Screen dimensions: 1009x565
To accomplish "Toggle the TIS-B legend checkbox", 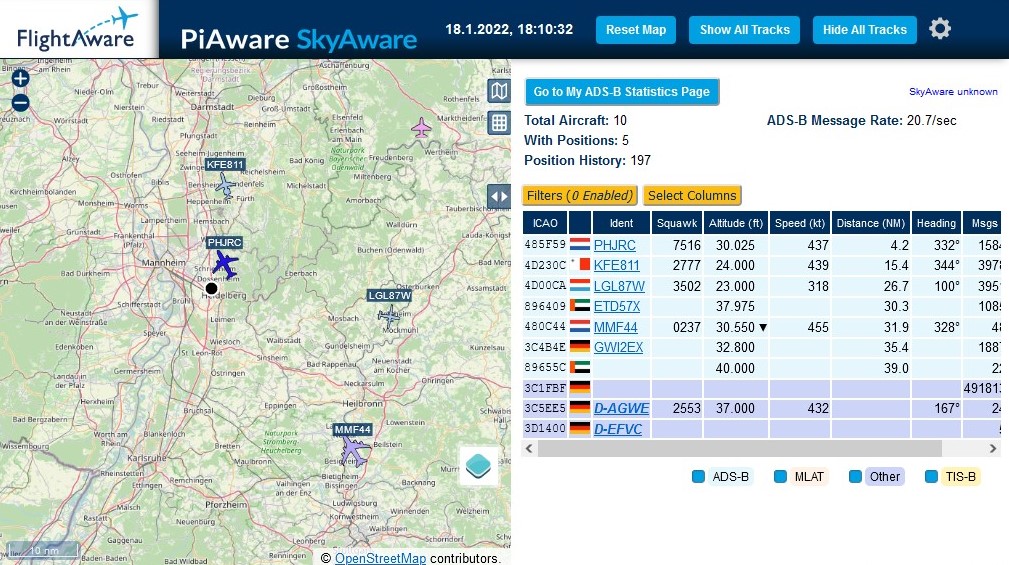I will click(931, 477).
